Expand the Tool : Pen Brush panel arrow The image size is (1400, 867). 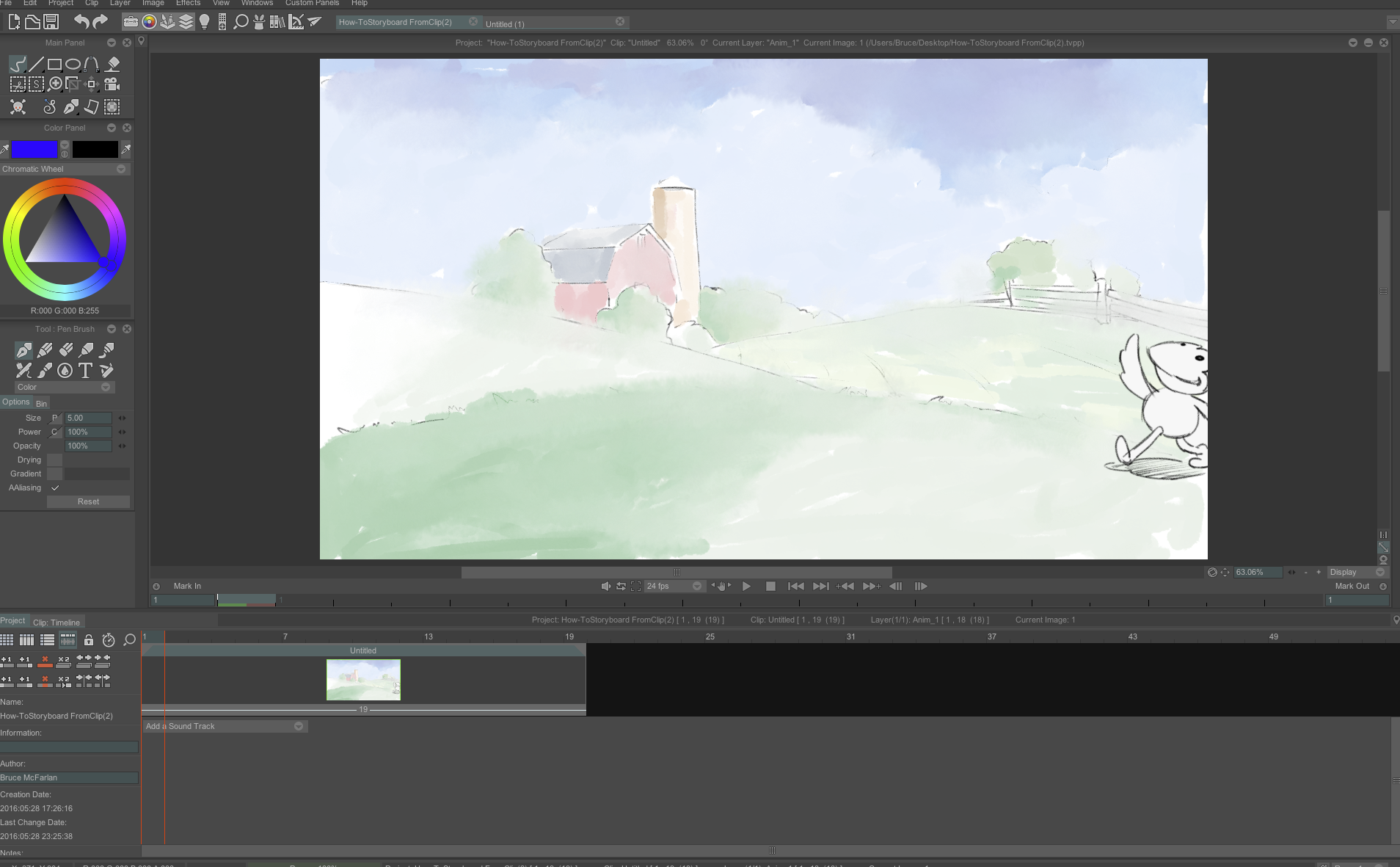click(112, 329)
